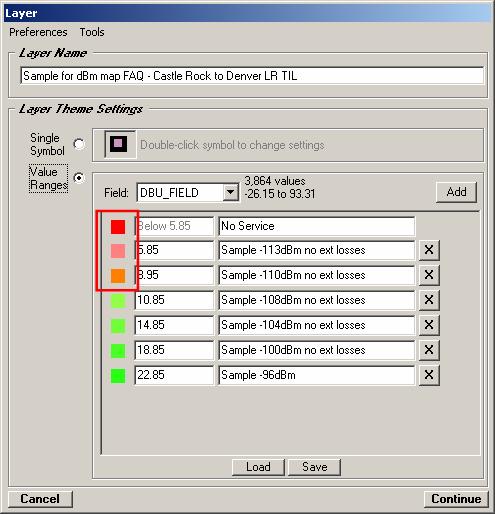Click the red No Service color swatch
This screenshot has height=514, width=495.
click(x=118, y=227)
